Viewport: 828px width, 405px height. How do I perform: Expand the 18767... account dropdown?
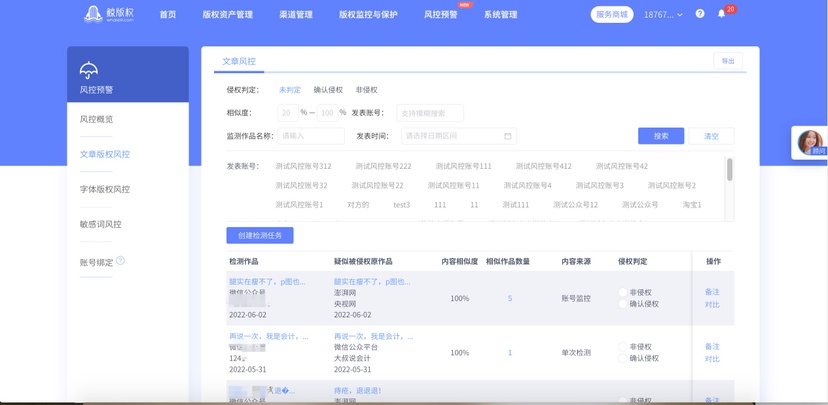tap(663, 15)
